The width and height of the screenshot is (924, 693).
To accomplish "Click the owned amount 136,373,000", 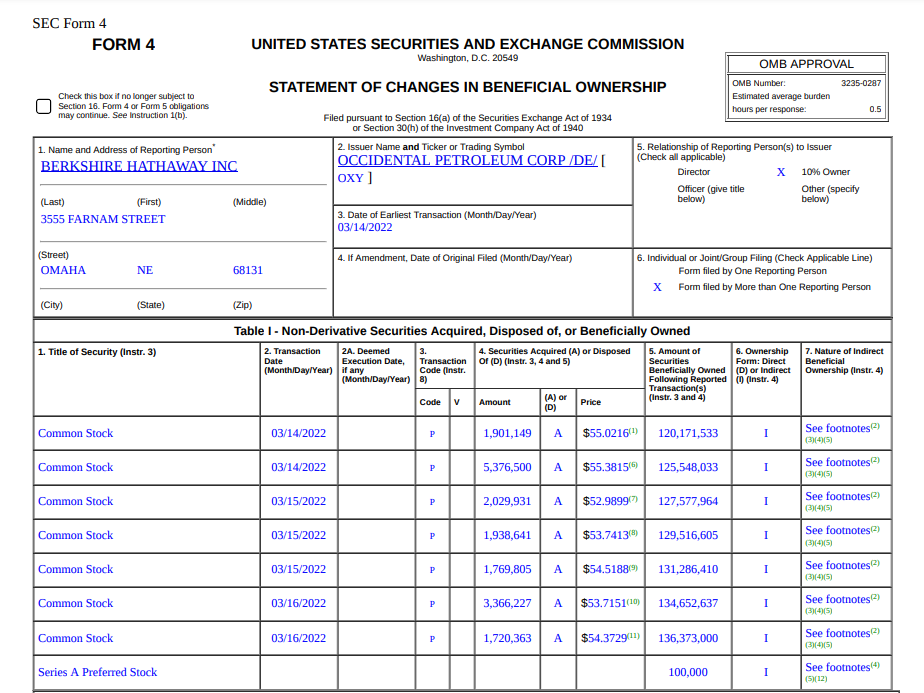I will [x=688, y=638].
